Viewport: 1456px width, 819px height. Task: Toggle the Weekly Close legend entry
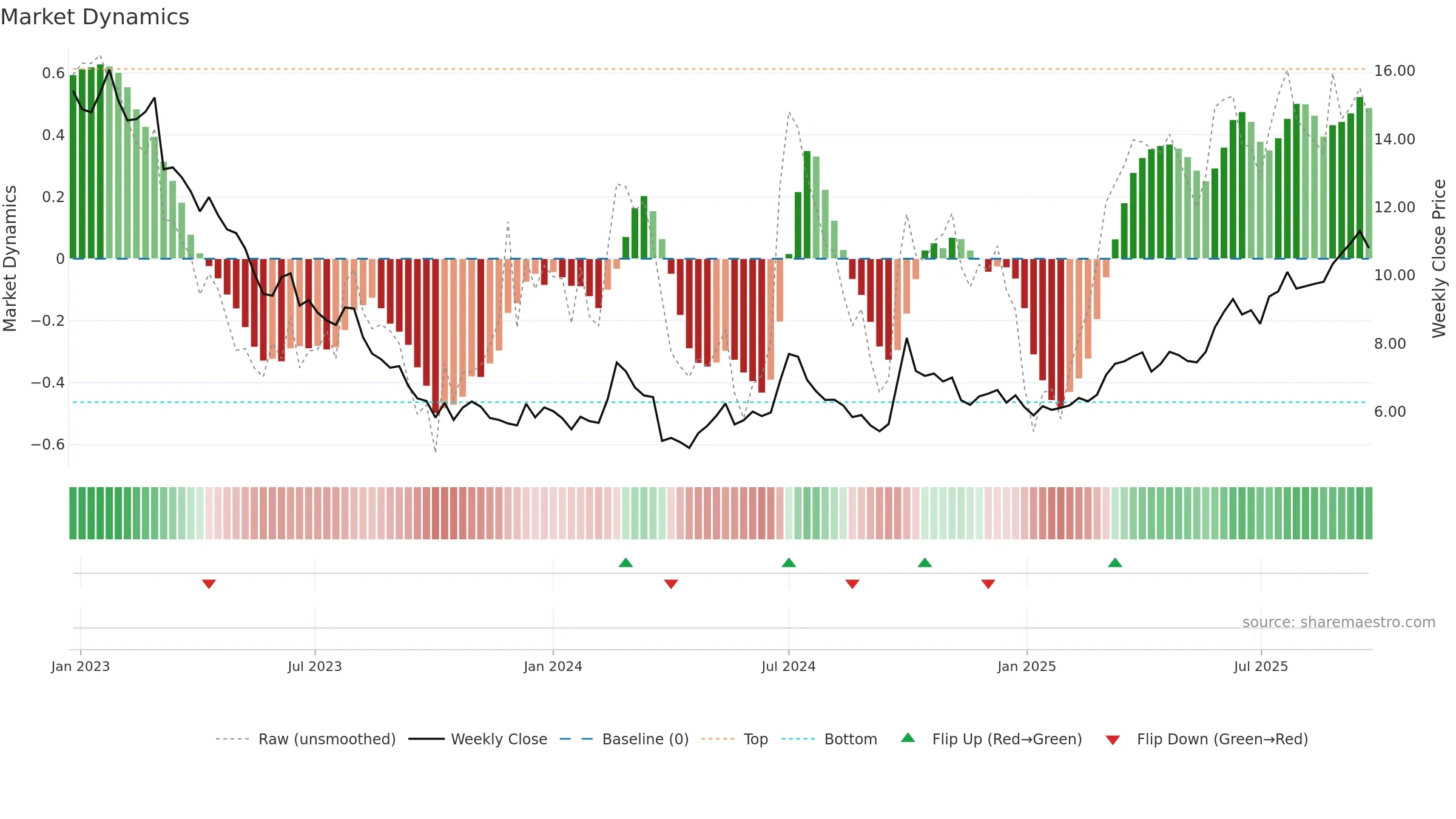(499, 740)
